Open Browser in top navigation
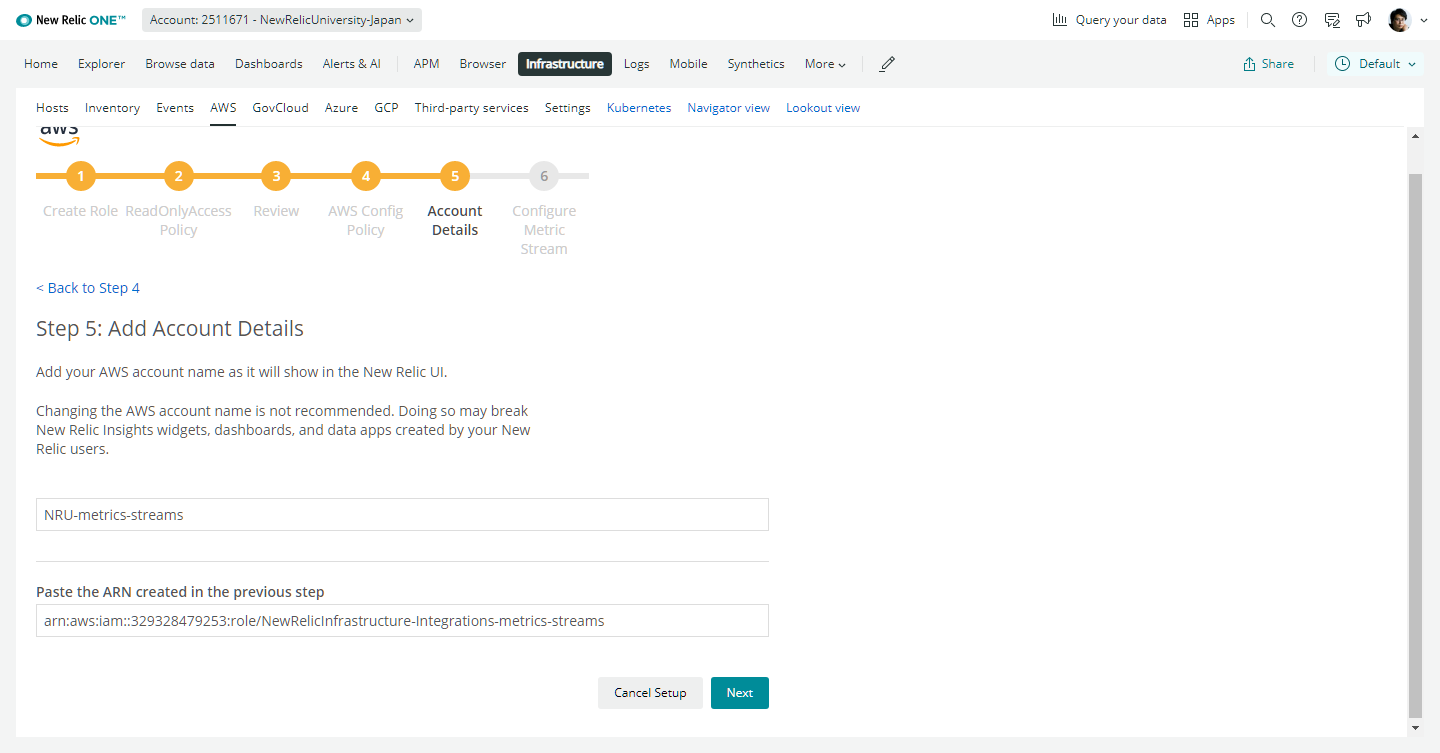Screen dimensions: 1440x753 483,64
